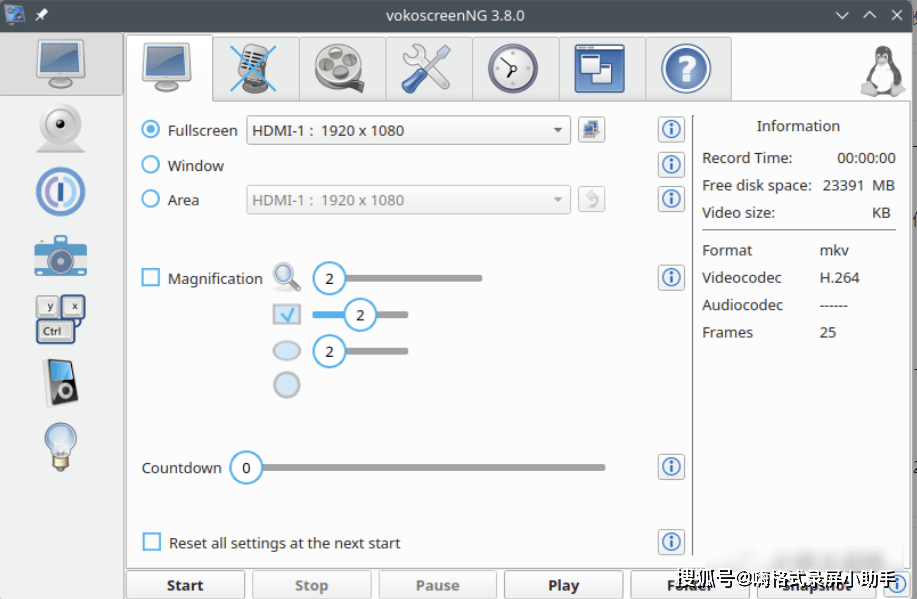The height and width of the screenshot is (599, 917).
Task: Check Reset all settings at next start
Action: (151, 542)
